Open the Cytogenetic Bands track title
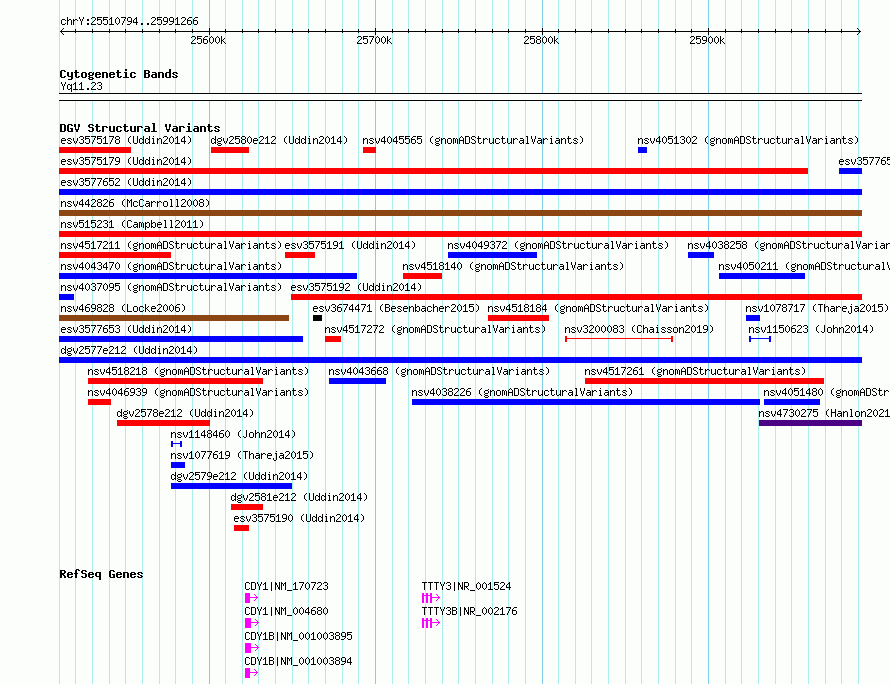The width and height of the screenshot is (890, 684). point(119,74)
